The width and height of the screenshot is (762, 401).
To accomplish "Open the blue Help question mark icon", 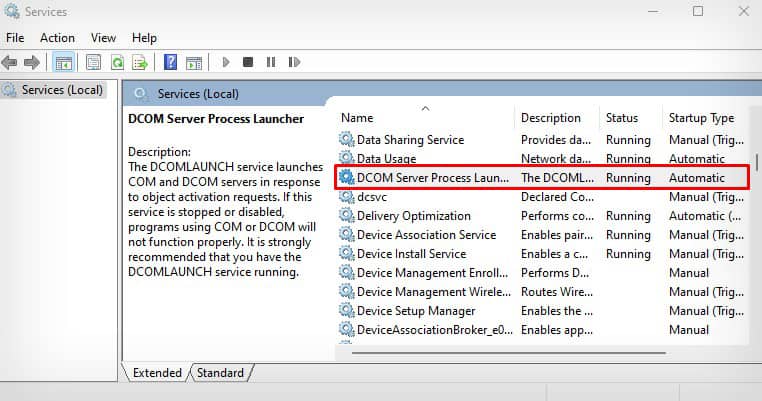I will (x=171, y=62).
